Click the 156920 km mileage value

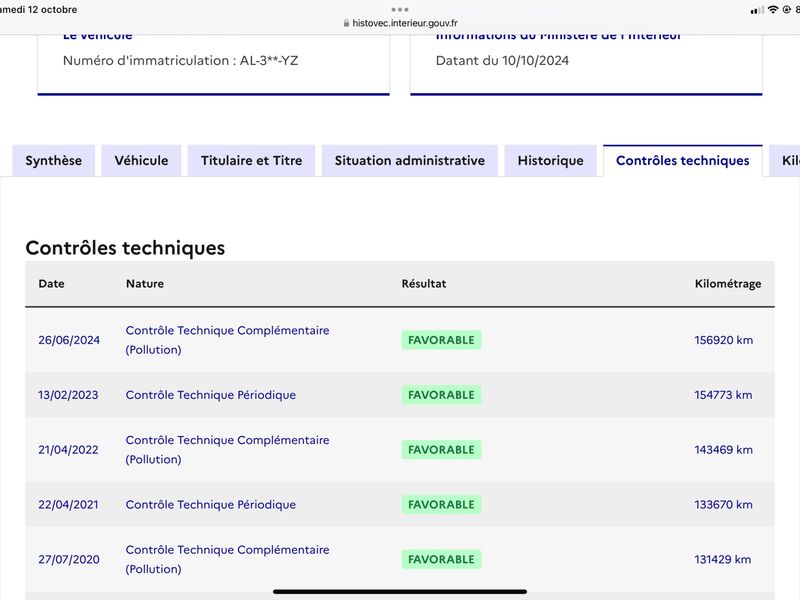coord(723,340)
